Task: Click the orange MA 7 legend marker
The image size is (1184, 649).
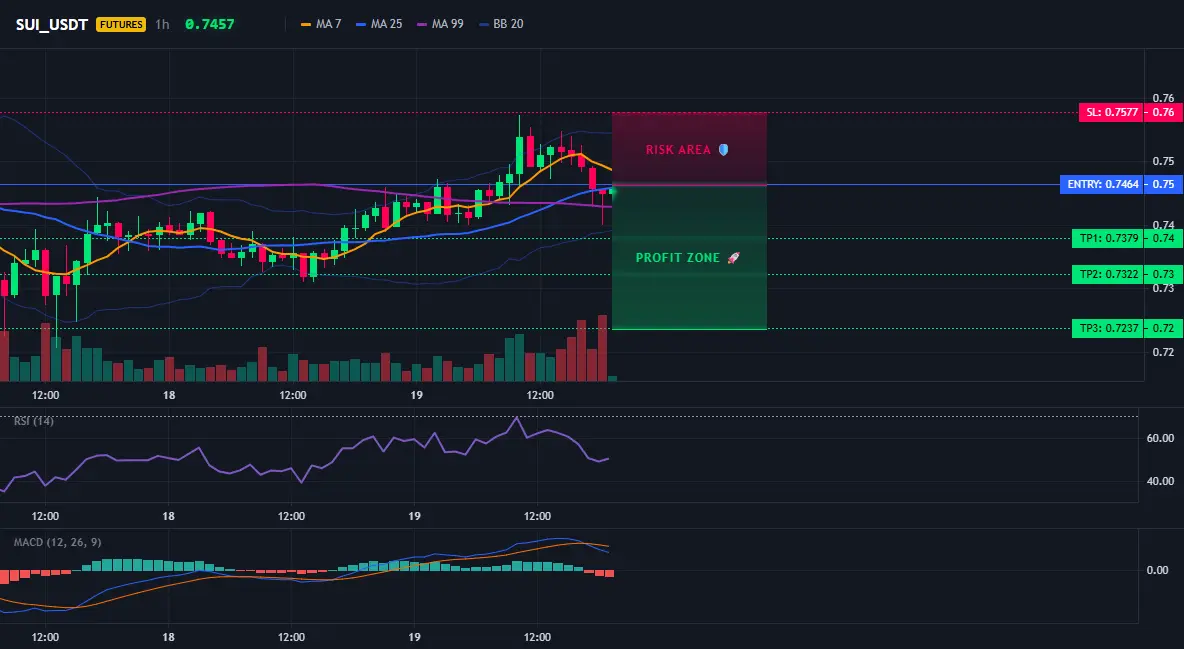Action: click(306, 24)
